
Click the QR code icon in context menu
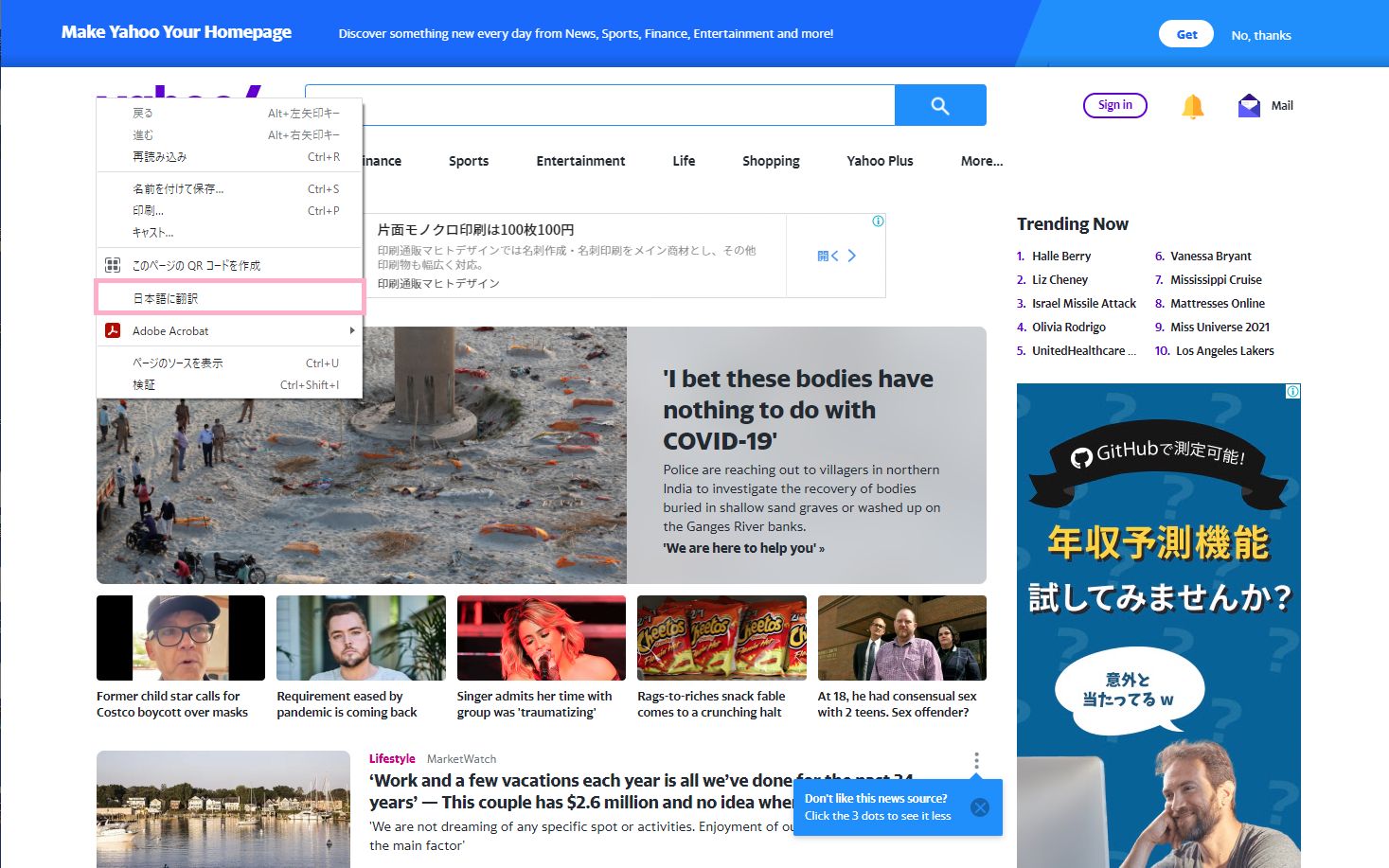click(x=113, y=265)
